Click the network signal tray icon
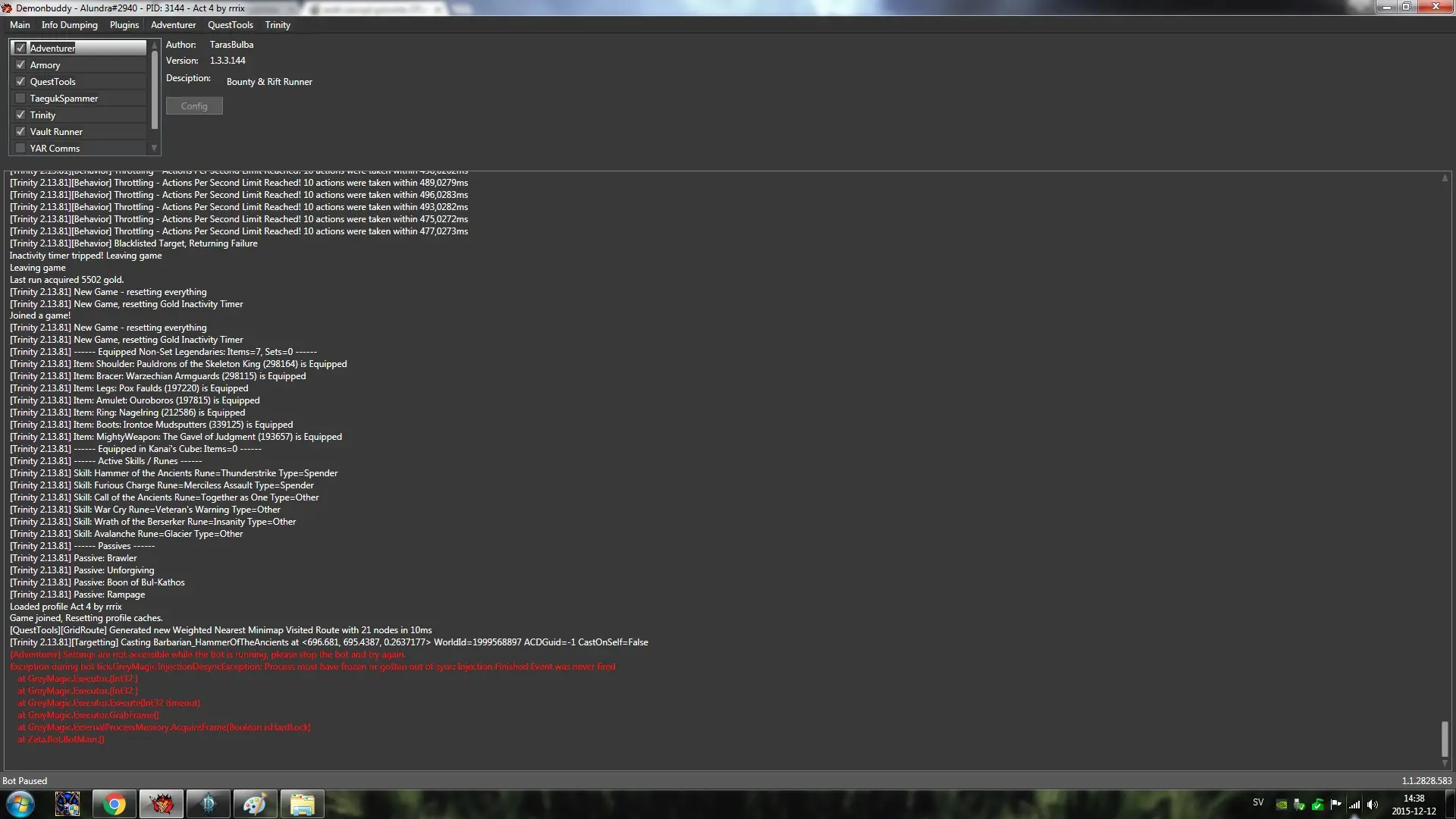Screen dimensions: 1456x819 pos(1354,805)
